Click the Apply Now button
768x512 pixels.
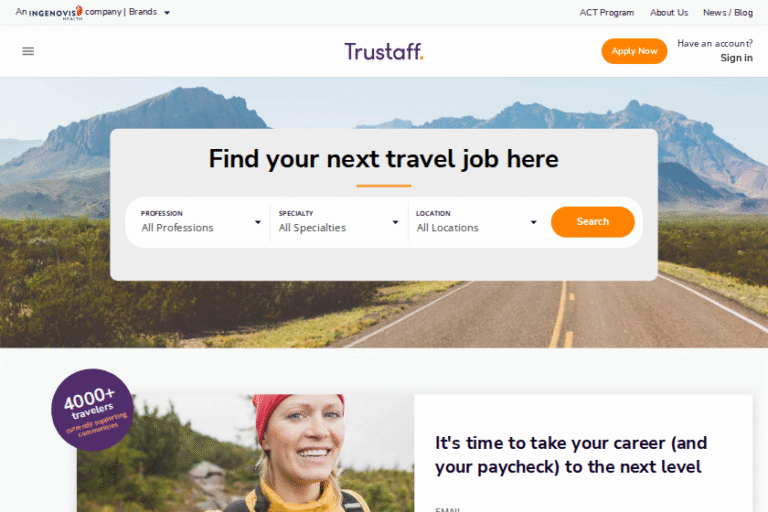634,51
